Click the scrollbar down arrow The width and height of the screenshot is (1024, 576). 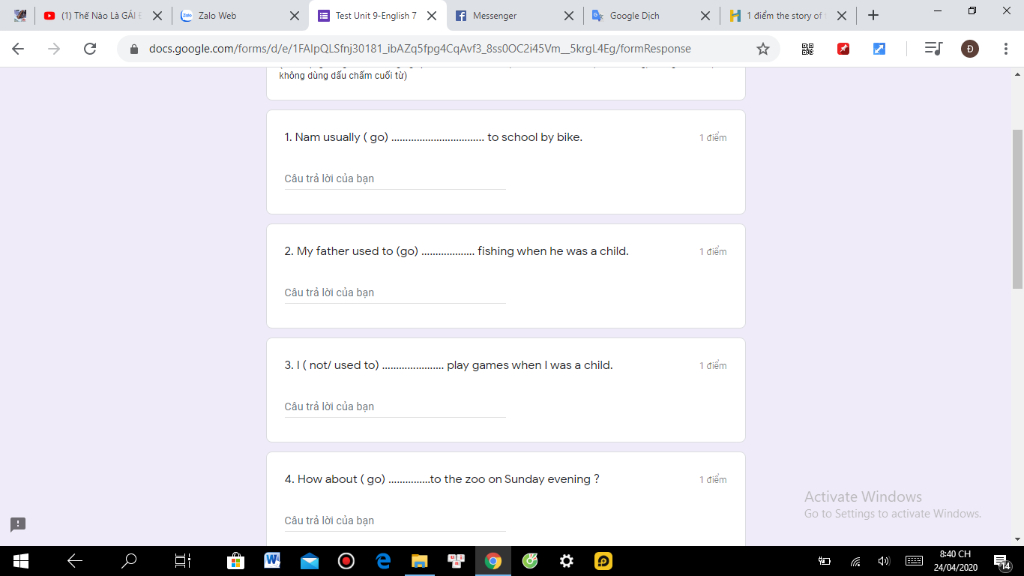coord(1017,539)
